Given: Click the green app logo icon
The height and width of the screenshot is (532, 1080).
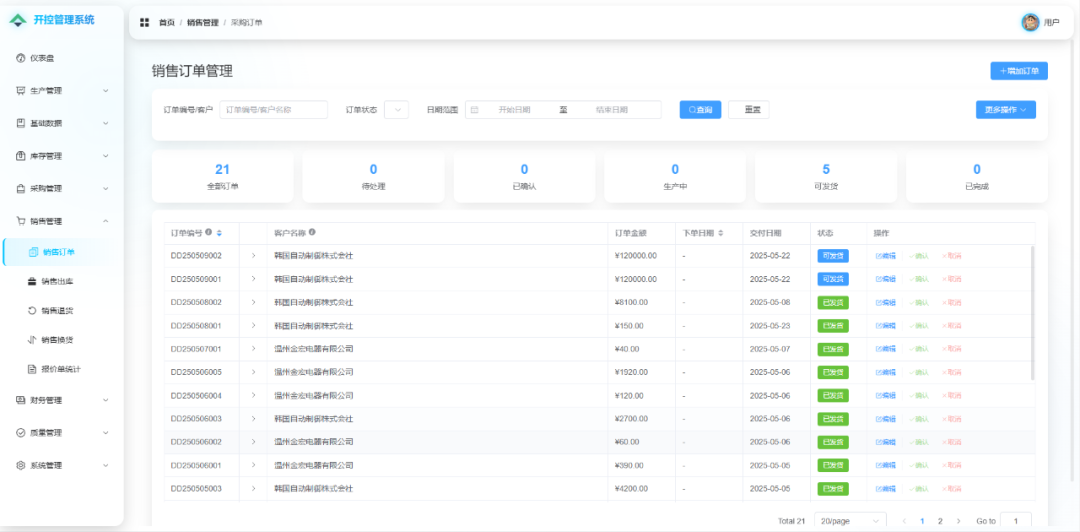Looking at the screenshot, I should pos(18,21).
